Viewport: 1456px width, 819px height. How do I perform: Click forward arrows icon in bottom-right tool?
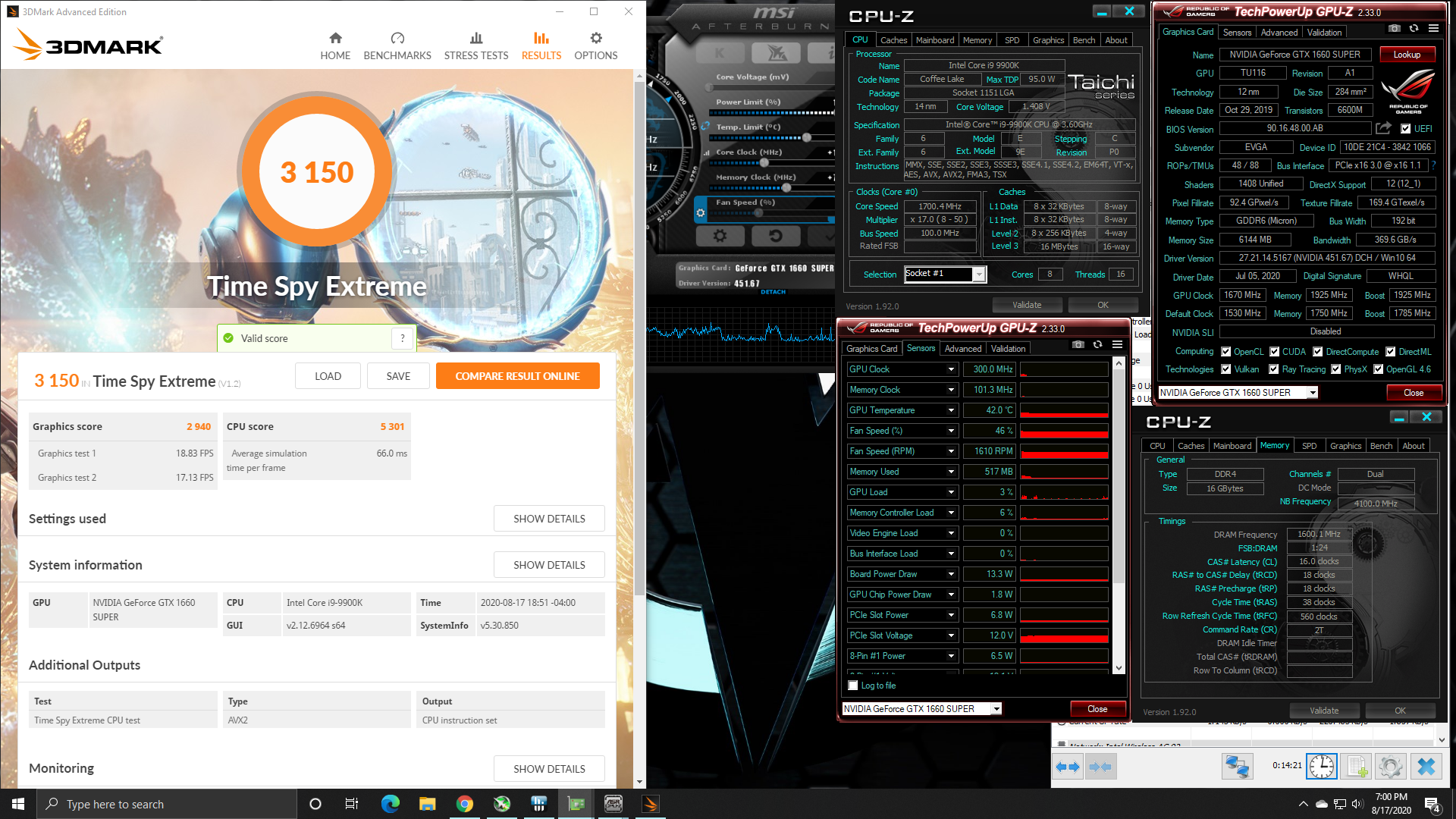pos(1100,767)
